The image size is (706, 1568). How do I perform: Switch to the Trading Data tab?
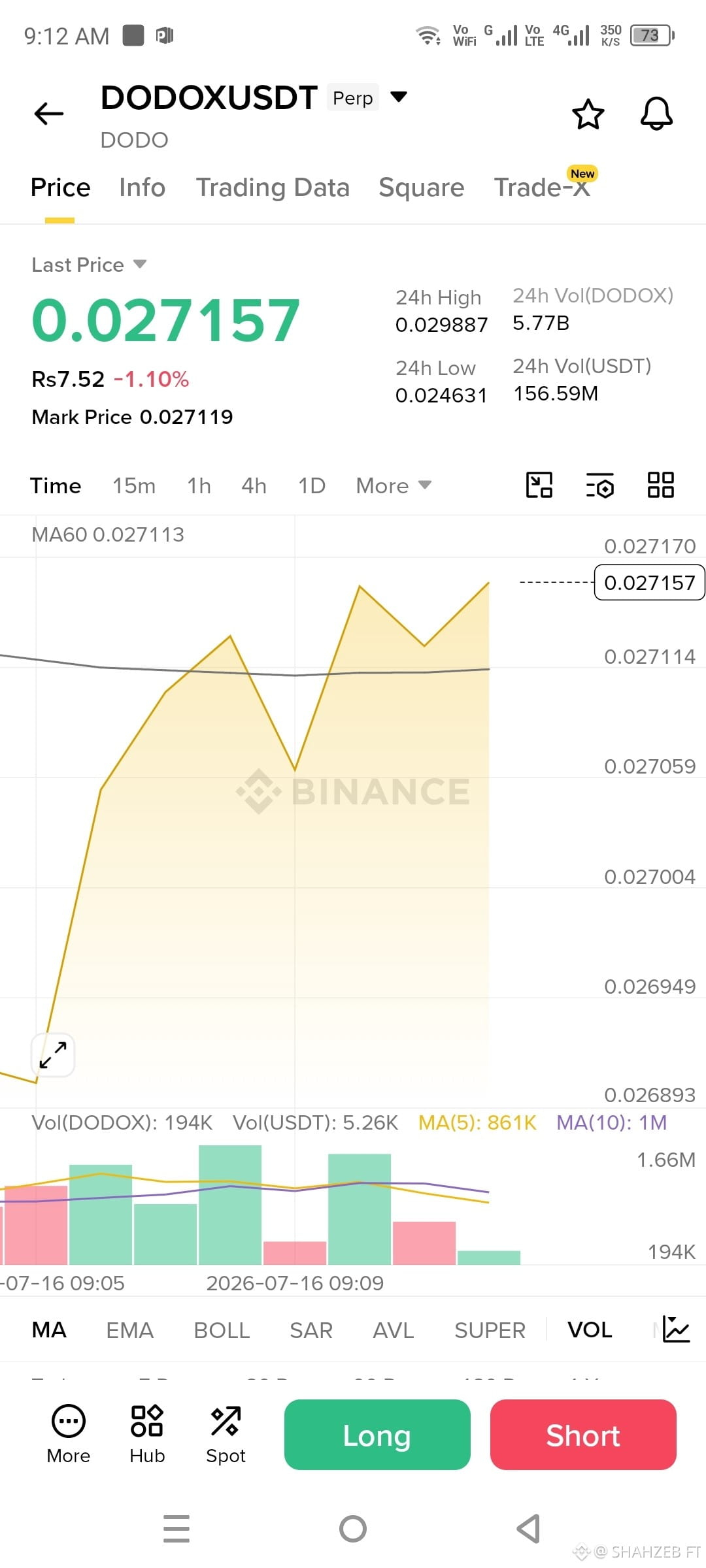(x=273, y=188)
